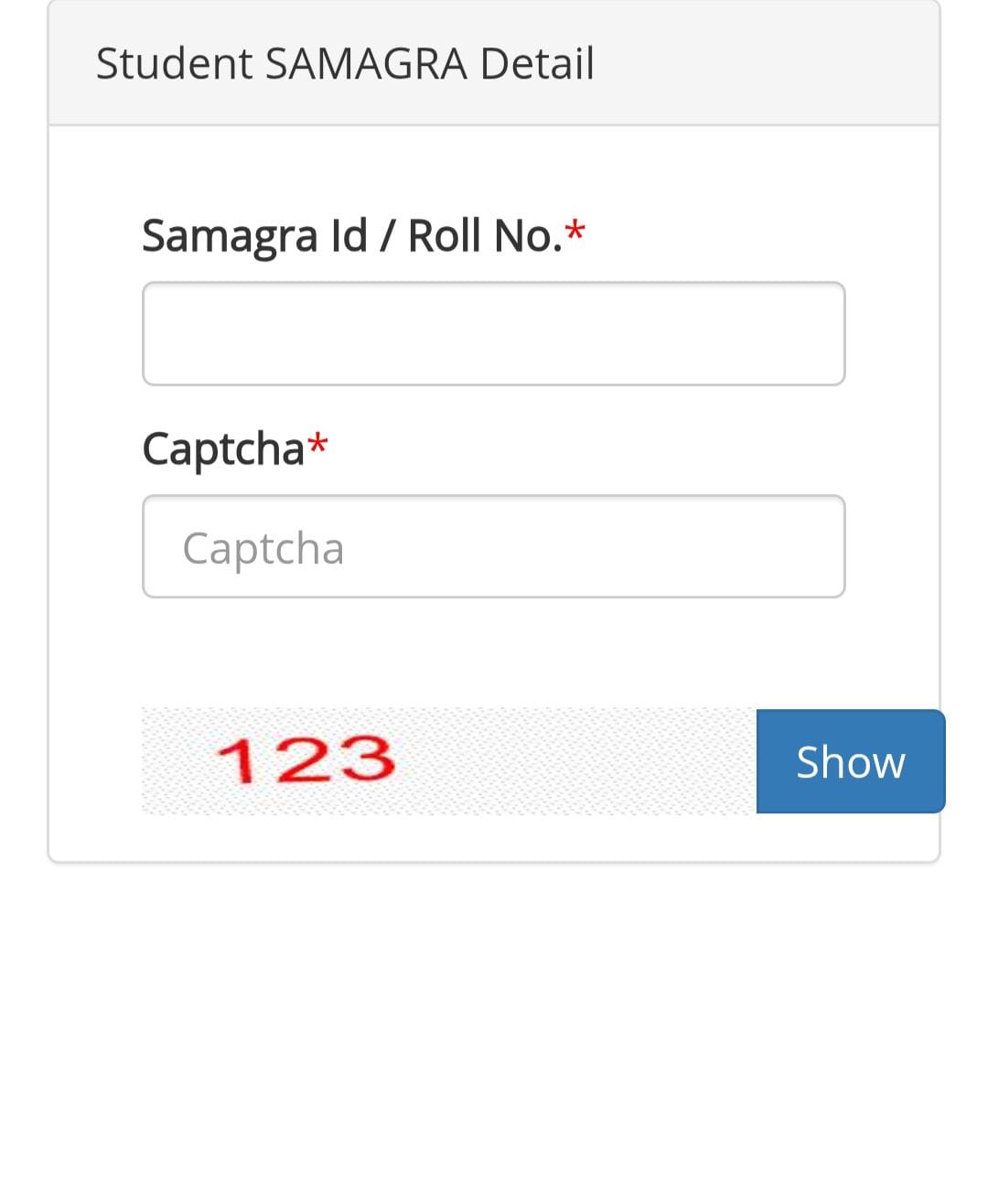This screenshot has width=988, height=1204.
Task: Click the digit 3 in captcha image
Action: (363, 760)
